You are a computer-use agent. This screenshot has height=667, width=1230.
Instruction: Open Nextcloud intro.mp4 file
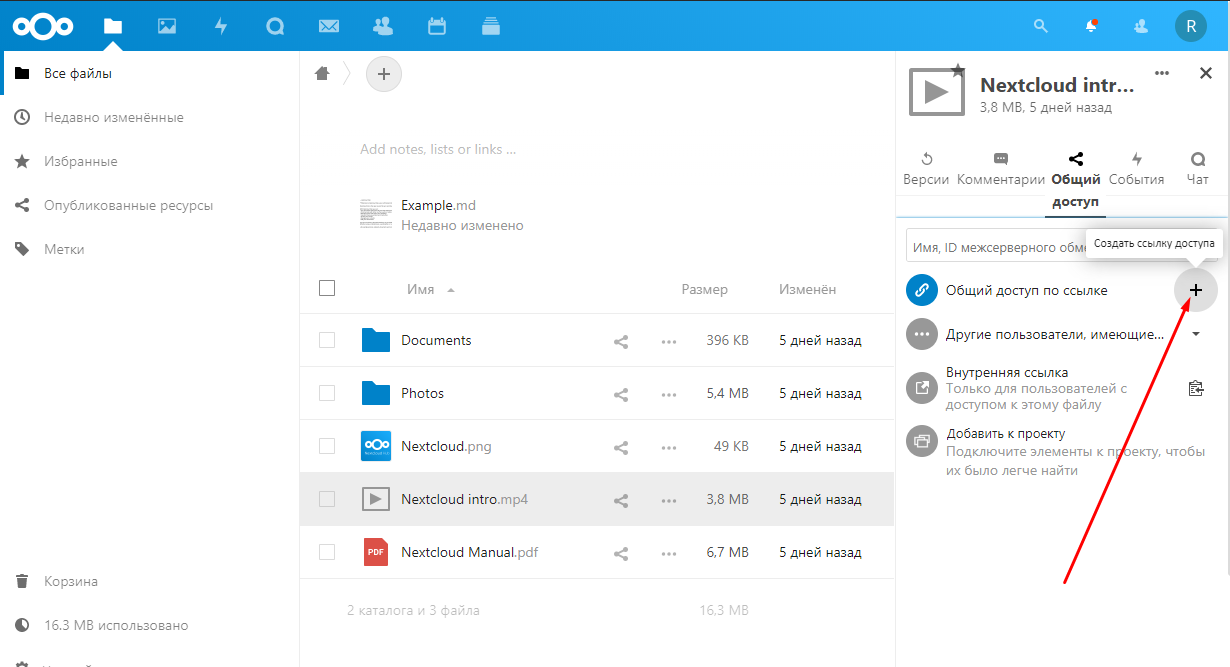464,499
